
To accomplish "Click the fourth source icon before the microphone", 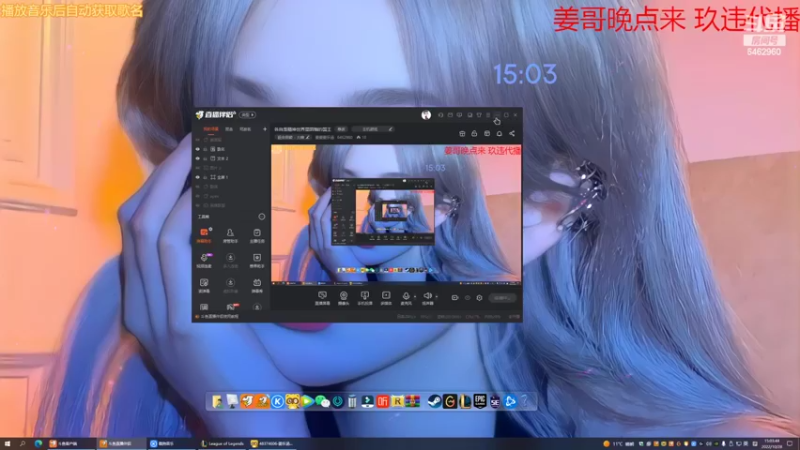I will (x=386, y=298).
